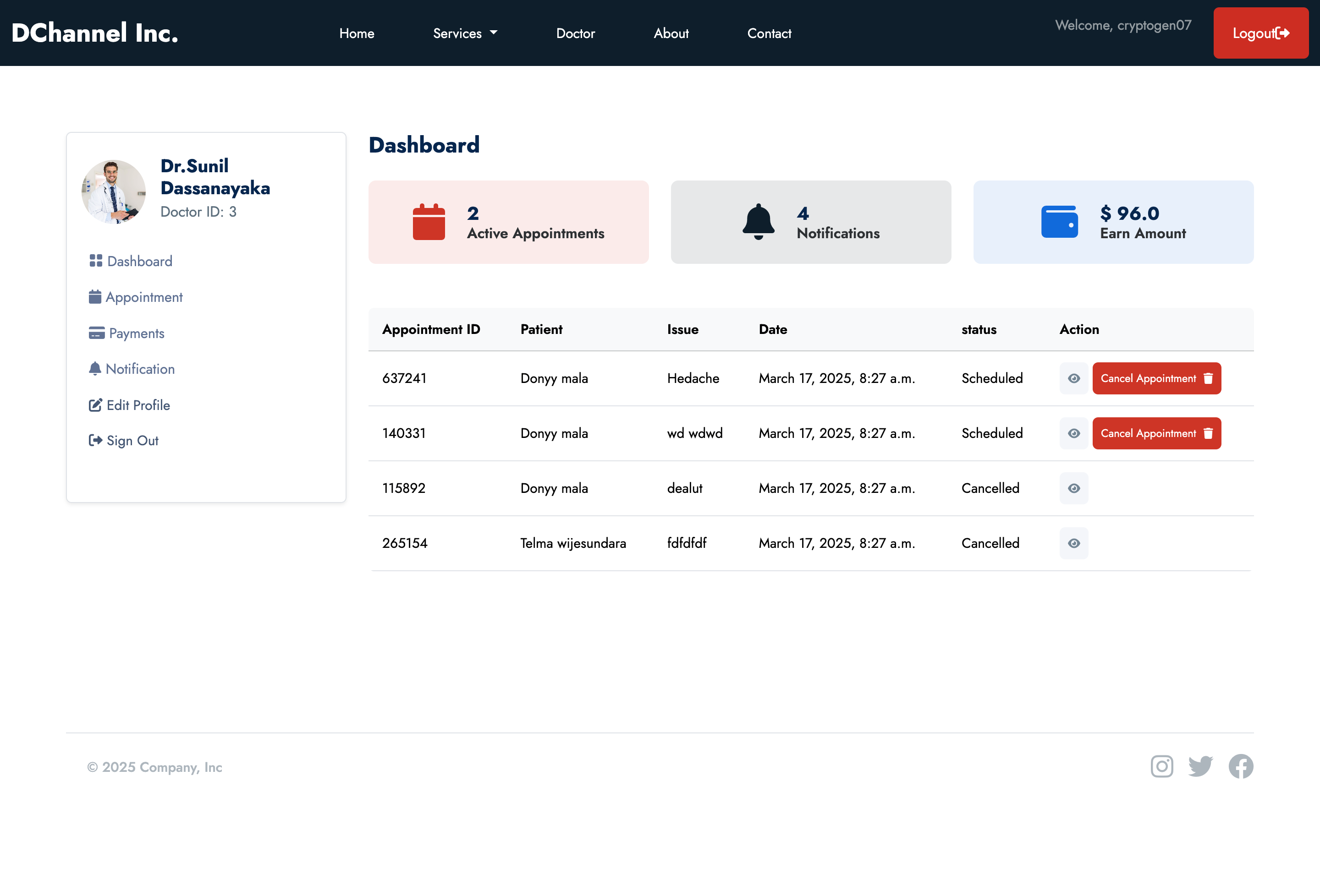Click the Instagram icon in footer
Screen dimensions: 1320x896
point(1161,766)
